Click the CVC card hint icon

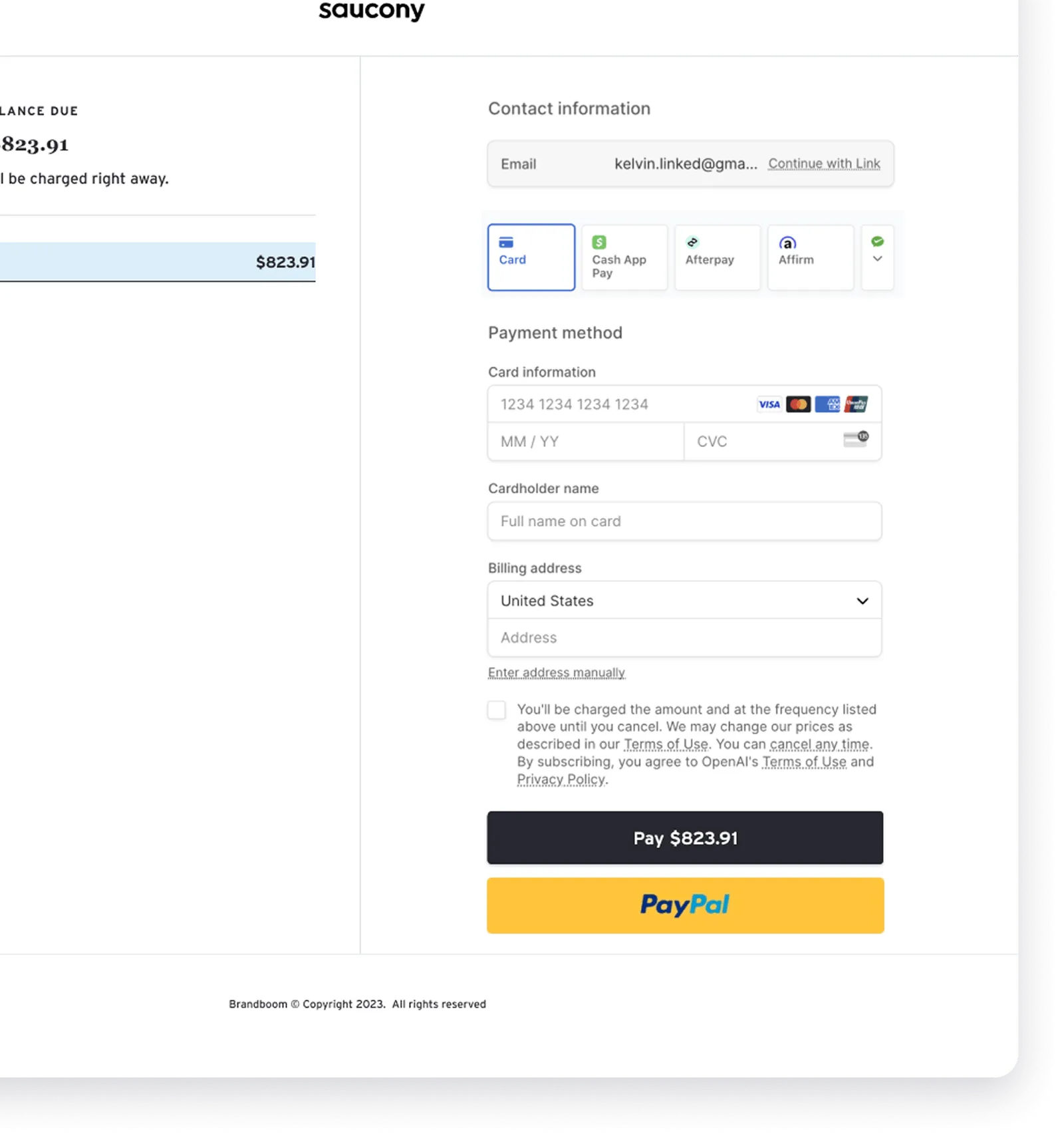856,439
